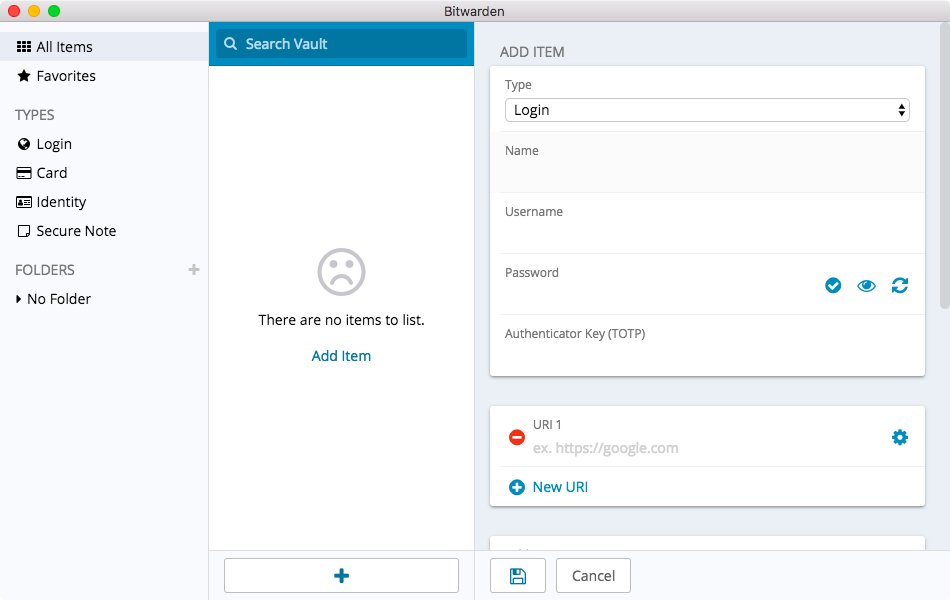
Task: Add a folder with the plus icon
Action: (194, 270)
